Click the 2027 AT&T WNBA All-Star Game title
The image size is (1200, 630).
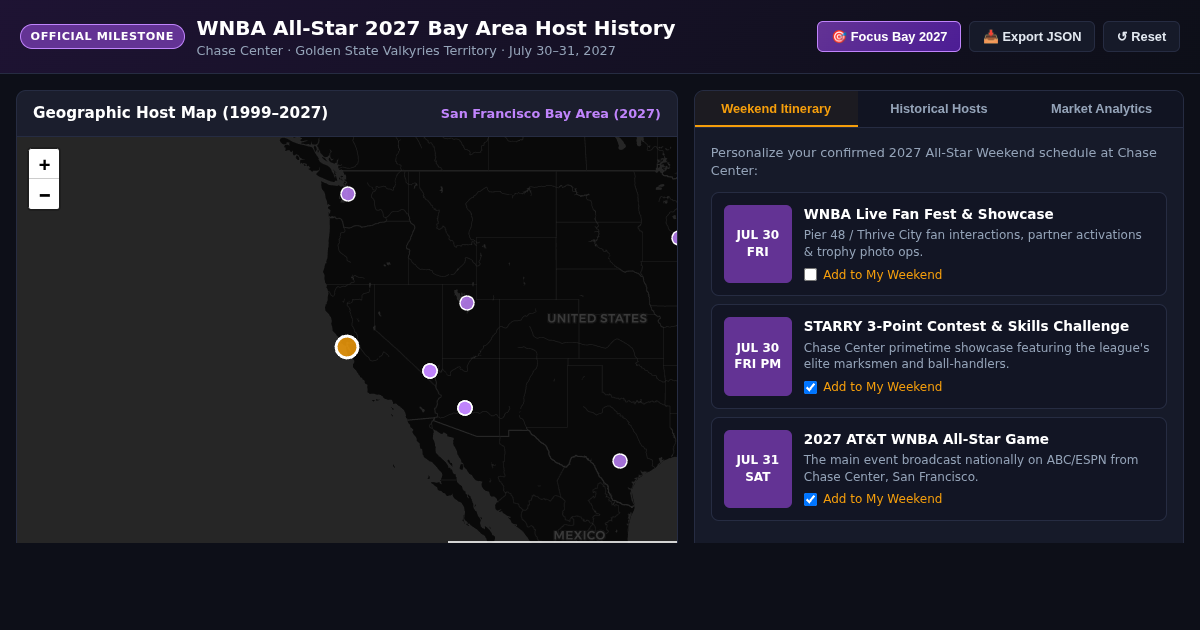926,439
